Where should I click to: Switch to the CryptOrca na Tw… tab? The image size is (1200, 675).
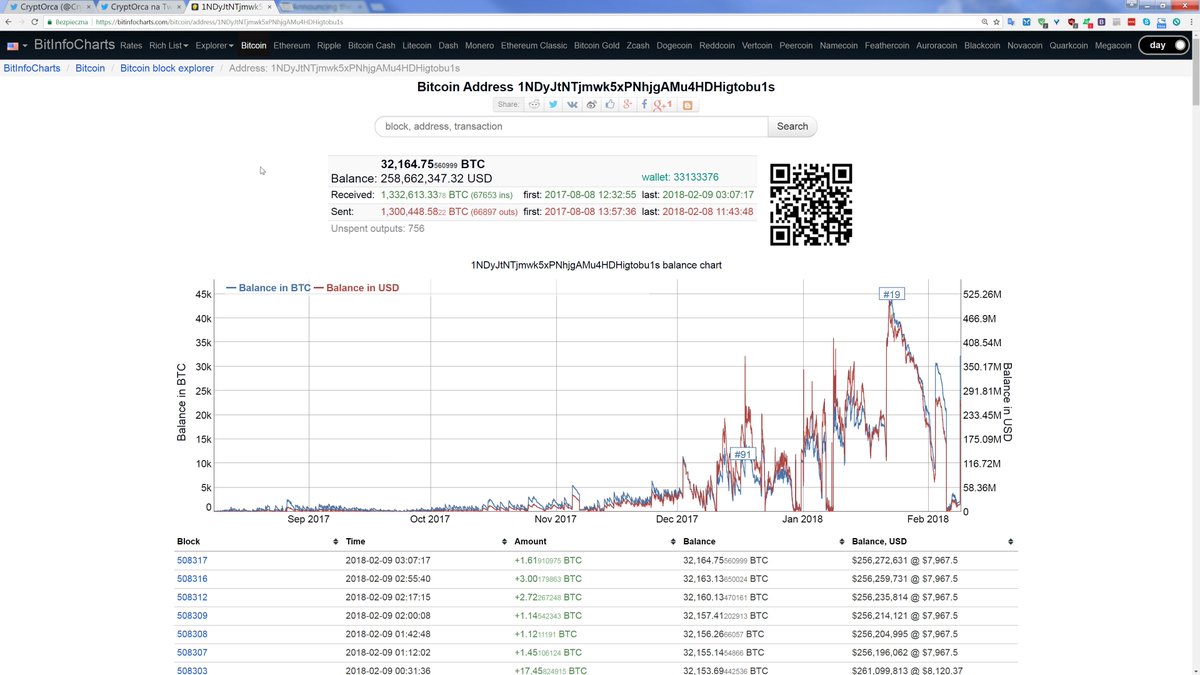(140, 6)
